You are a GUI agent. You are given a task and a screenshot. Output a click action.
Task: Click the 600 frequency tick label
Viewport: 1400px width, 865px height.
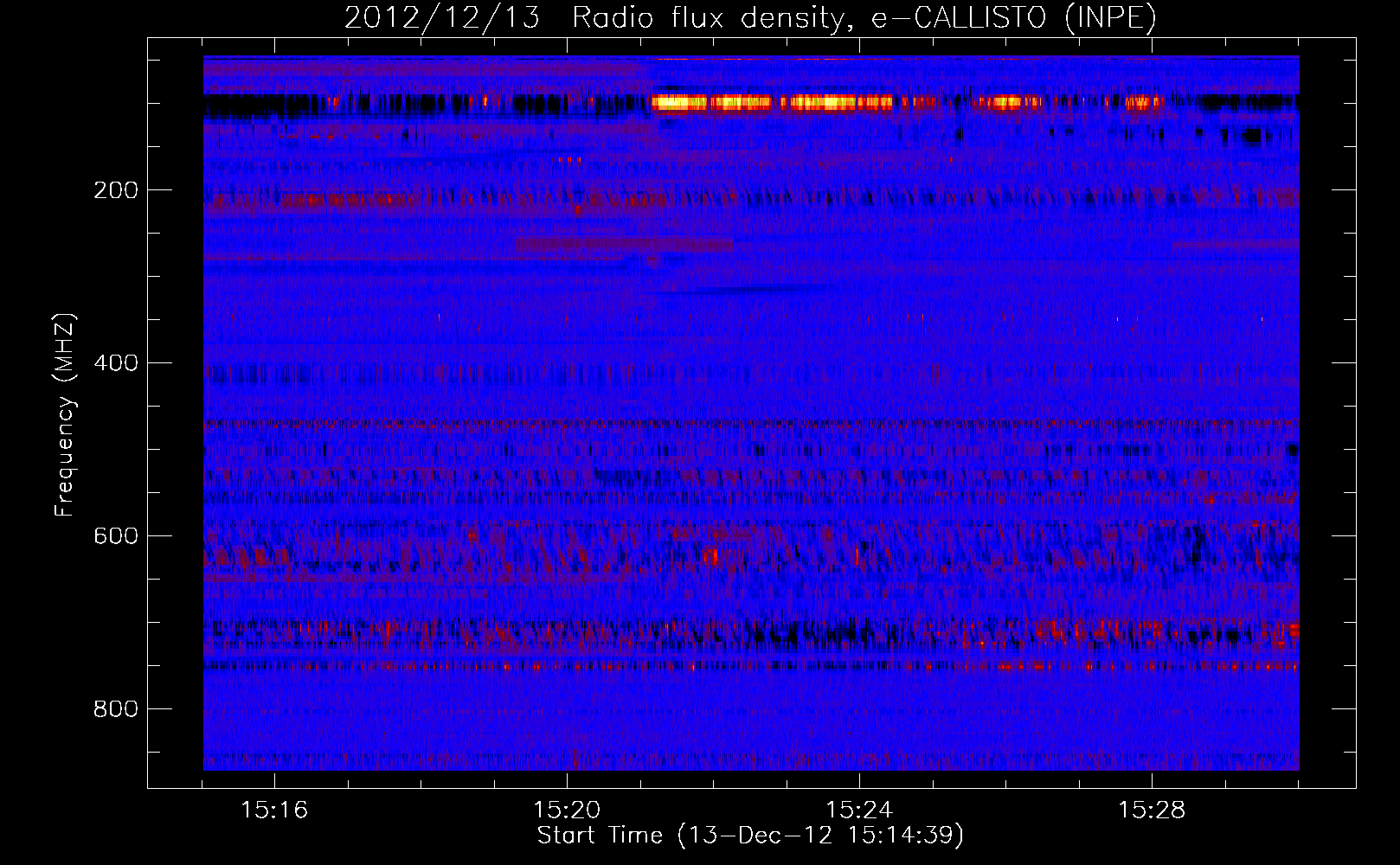[116, 536]
